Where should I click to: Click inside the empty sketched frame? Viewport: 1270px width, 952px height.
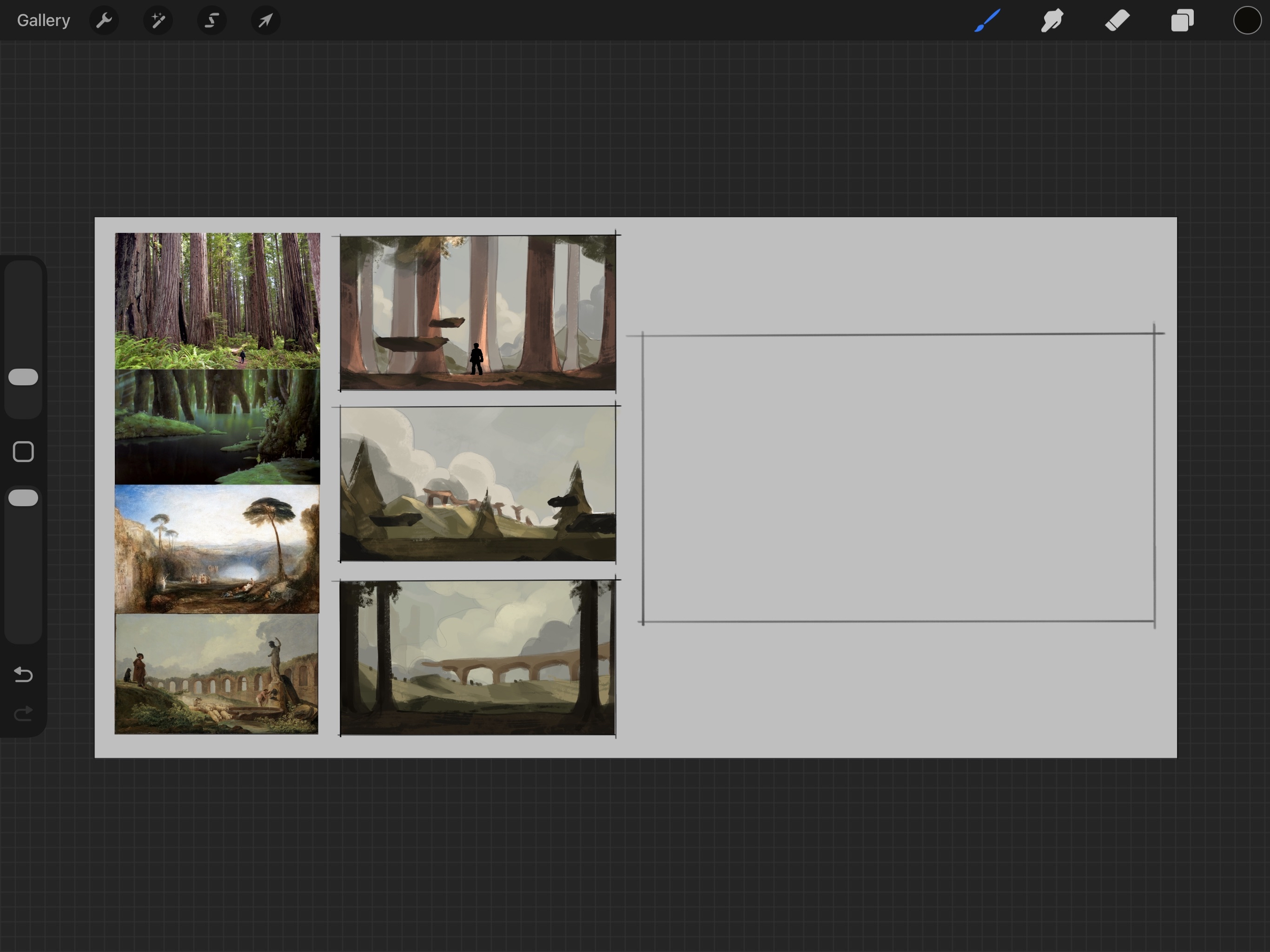pyautogui.click(x=899, y=478)
